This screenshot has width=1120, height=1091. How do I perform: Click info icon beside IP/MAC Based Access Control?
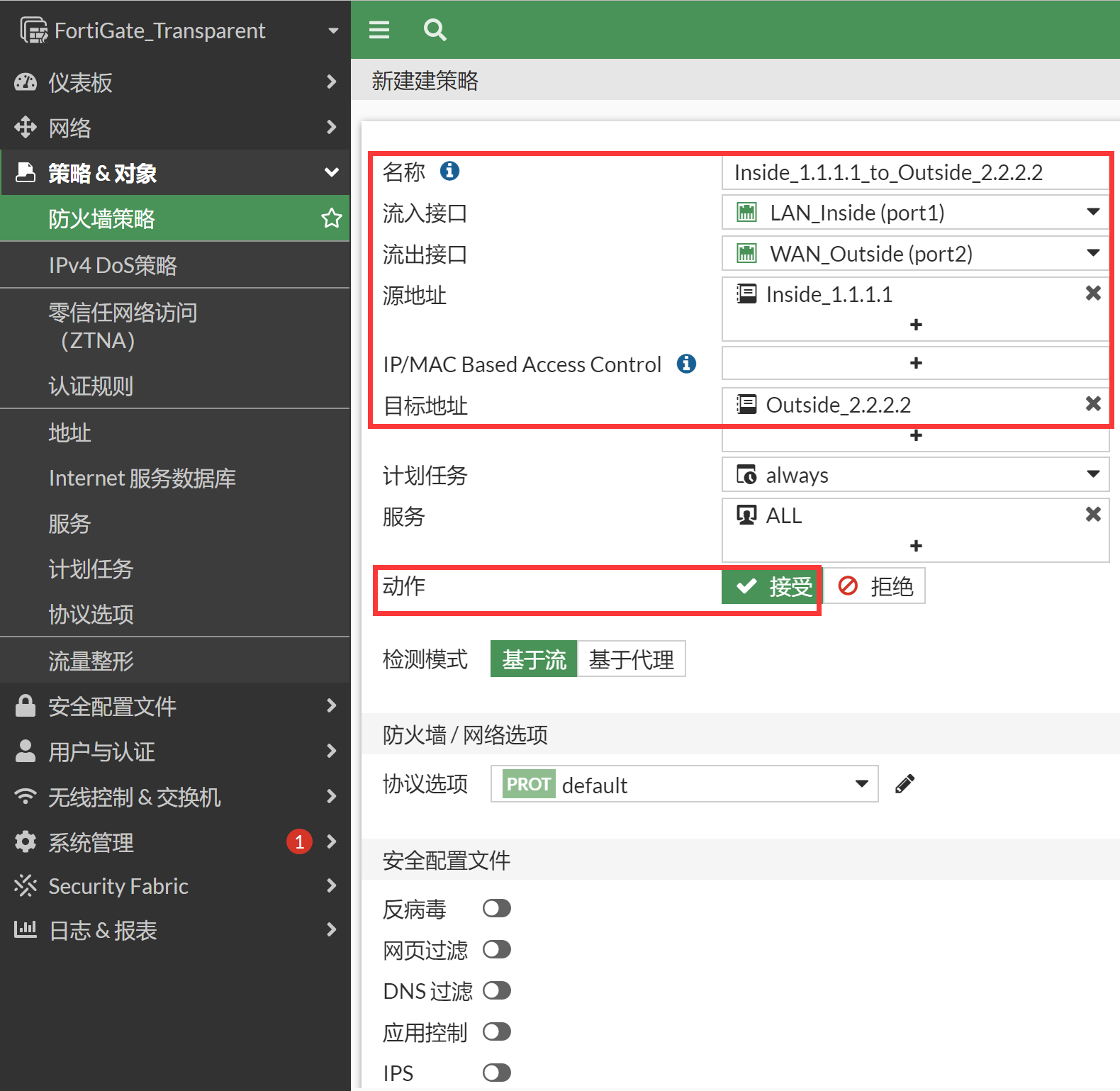point(686,364)
